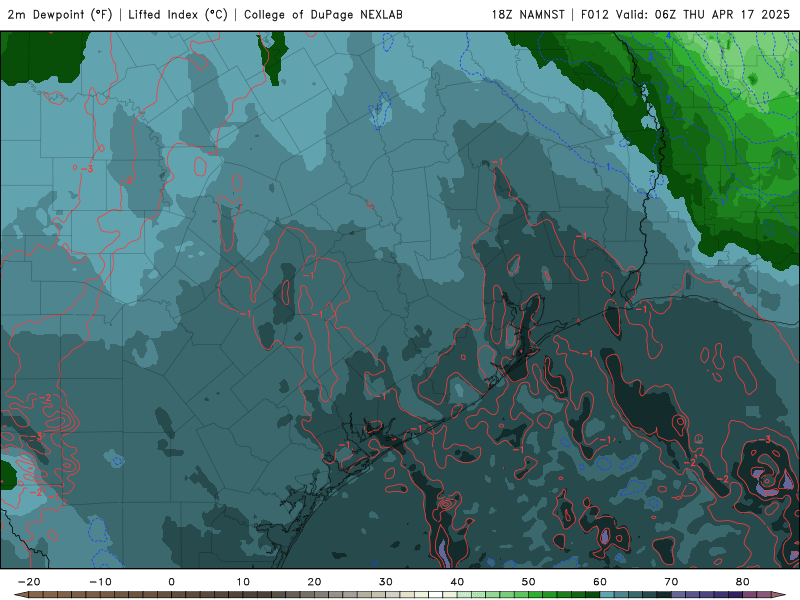This screenshot has width=800, height=600.
Task: Click the "80" colorbar label
Action: click(x=743, y=582)
